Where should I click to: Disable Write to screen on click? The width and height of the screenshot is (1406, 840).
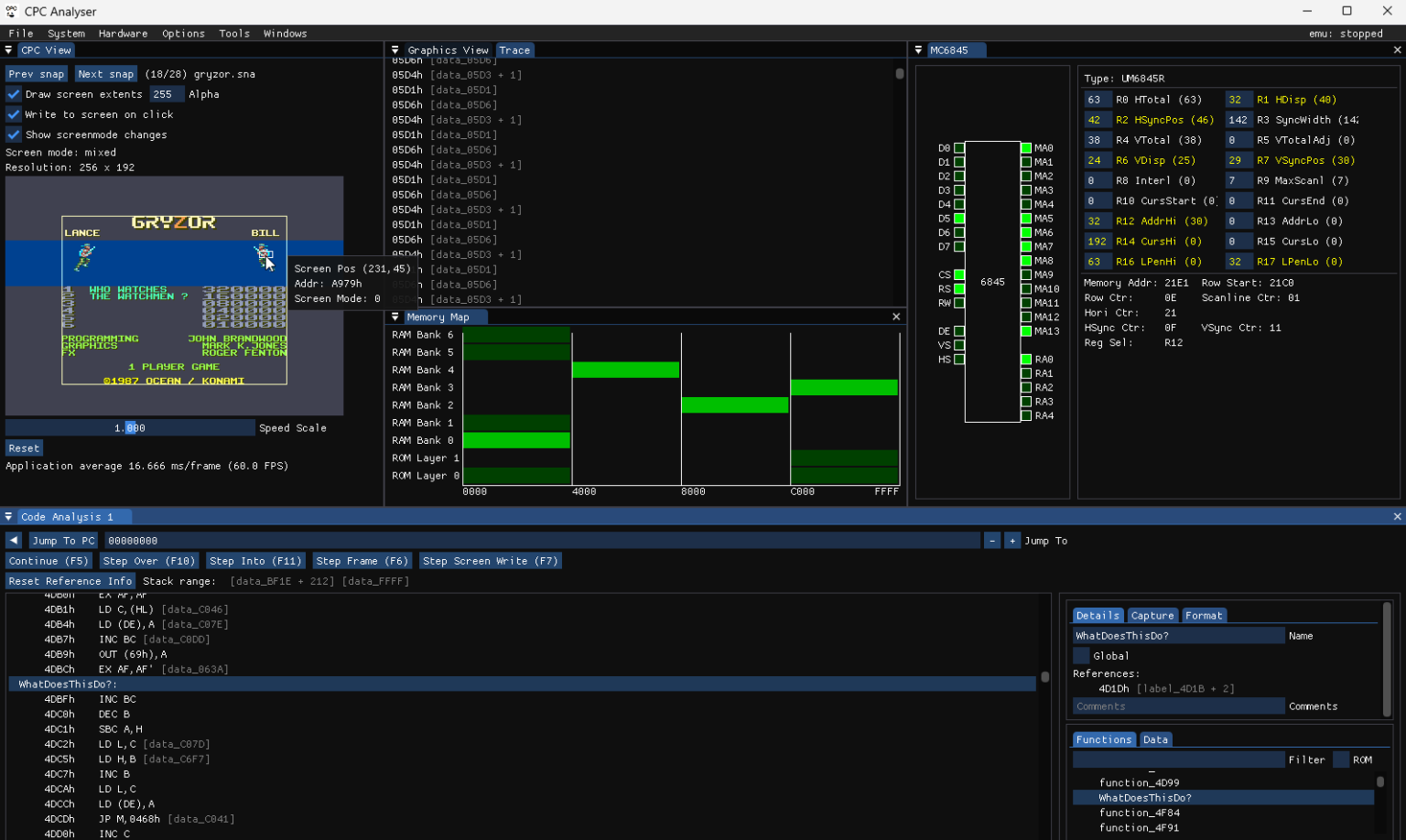[x=12, y=113]
